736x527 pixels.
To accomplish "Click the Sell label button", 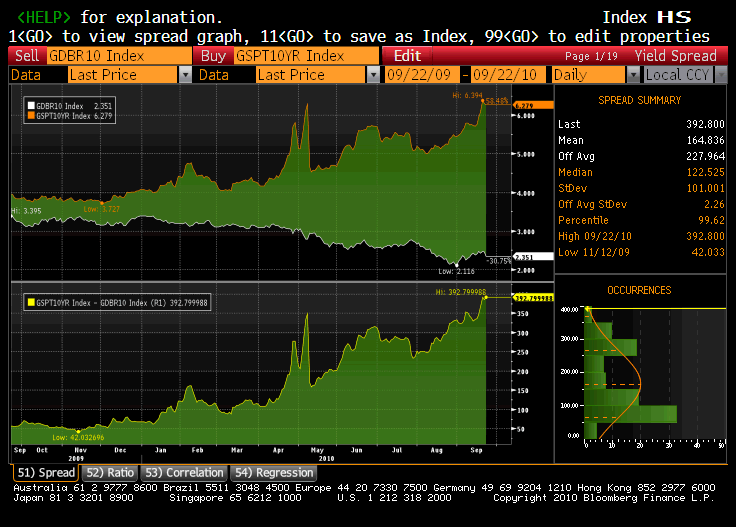I will point(27,56).
